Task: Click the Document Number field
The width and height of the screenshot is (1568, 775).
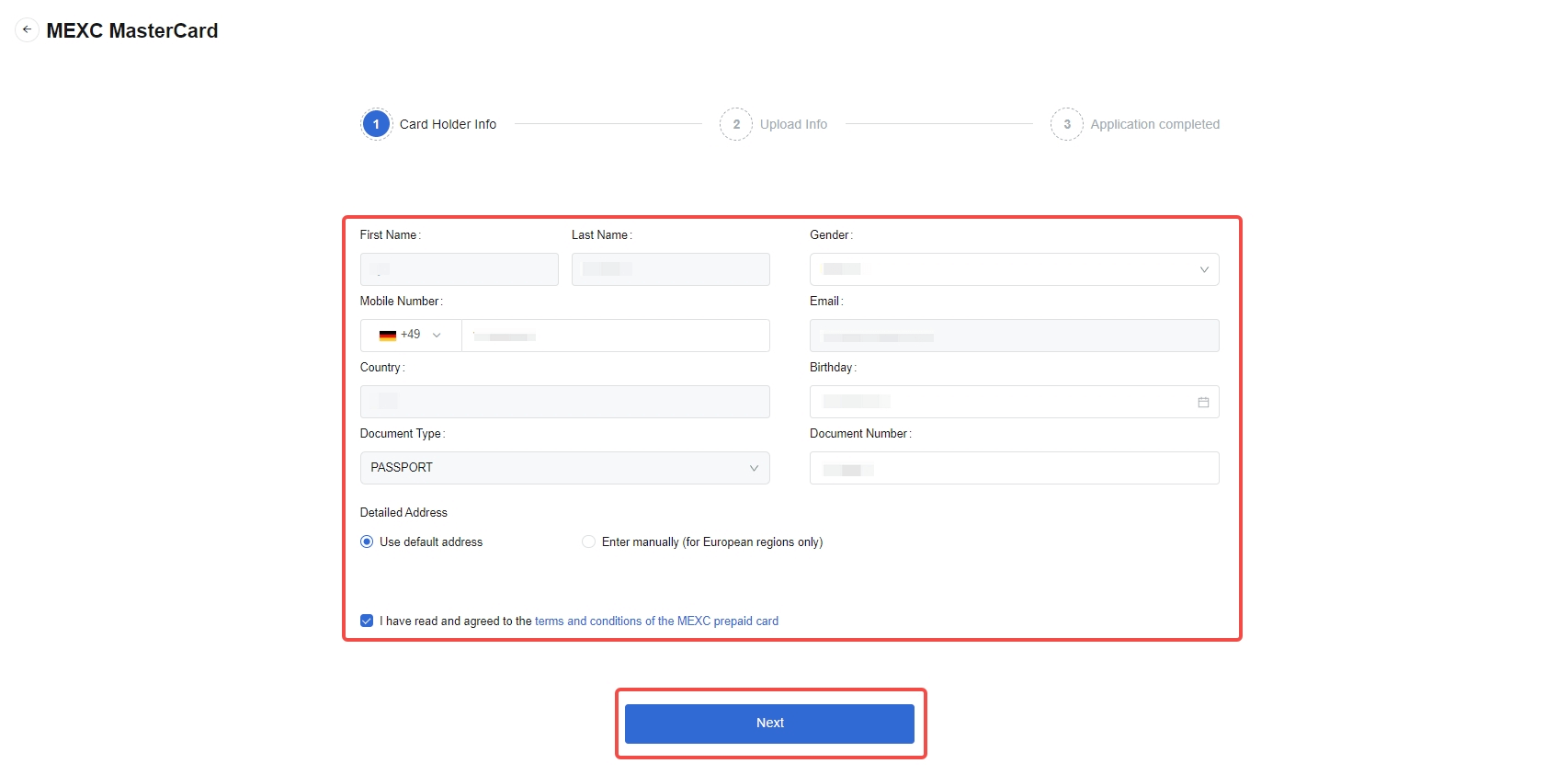Action: [x=1015, y=468]
